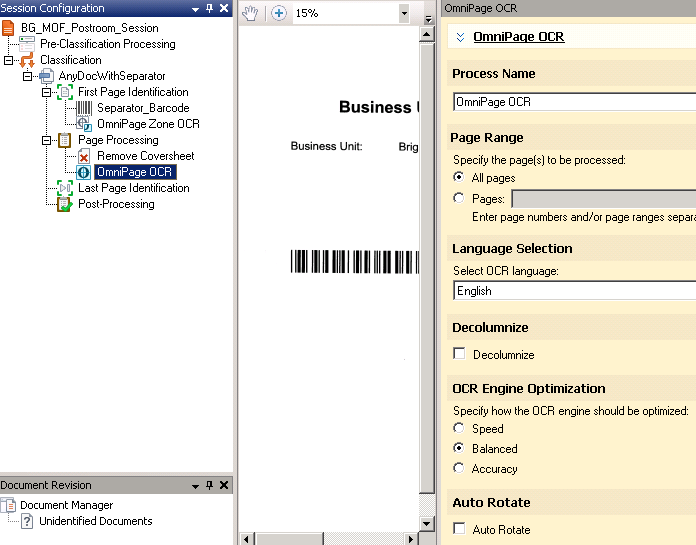Collapse the OmniPage OCR section chevron
The width and height of the screenshot is (696, 545).
[x=460, y=37]
